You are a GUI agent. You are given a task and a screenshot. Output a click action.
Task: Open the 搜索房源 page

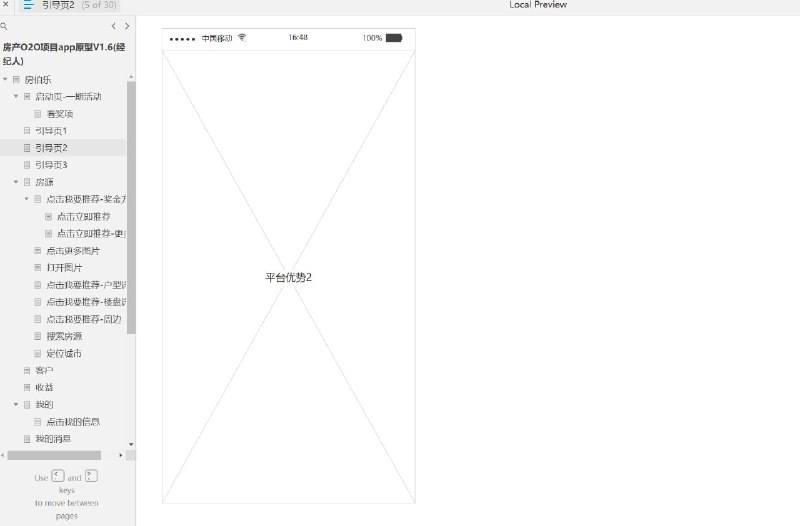point(64,336)
